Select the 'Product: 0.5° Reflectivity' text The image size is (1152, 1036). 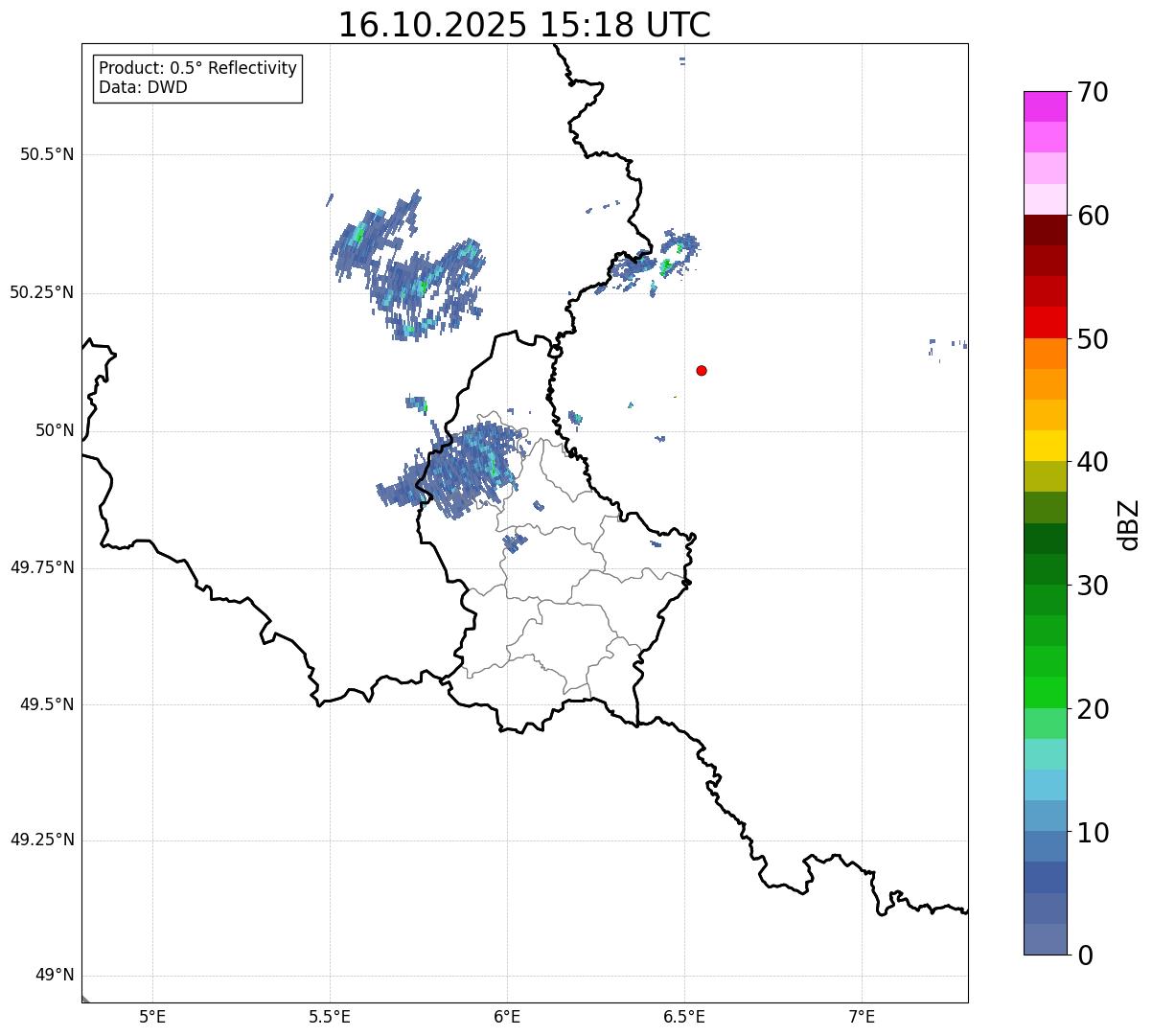tap(197, 69)
